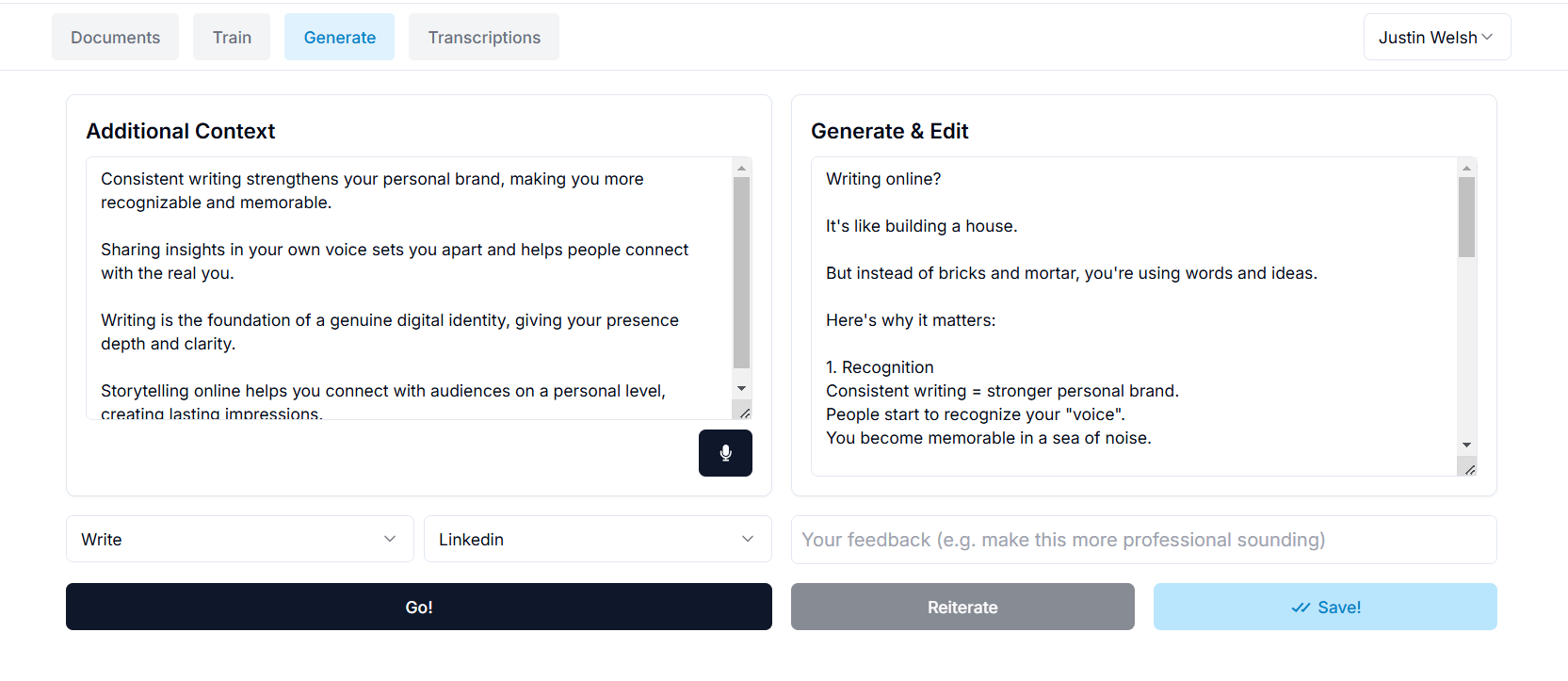Select the Train tab
This screenshot has width=1568, height=681.
(x=231, y=36)
